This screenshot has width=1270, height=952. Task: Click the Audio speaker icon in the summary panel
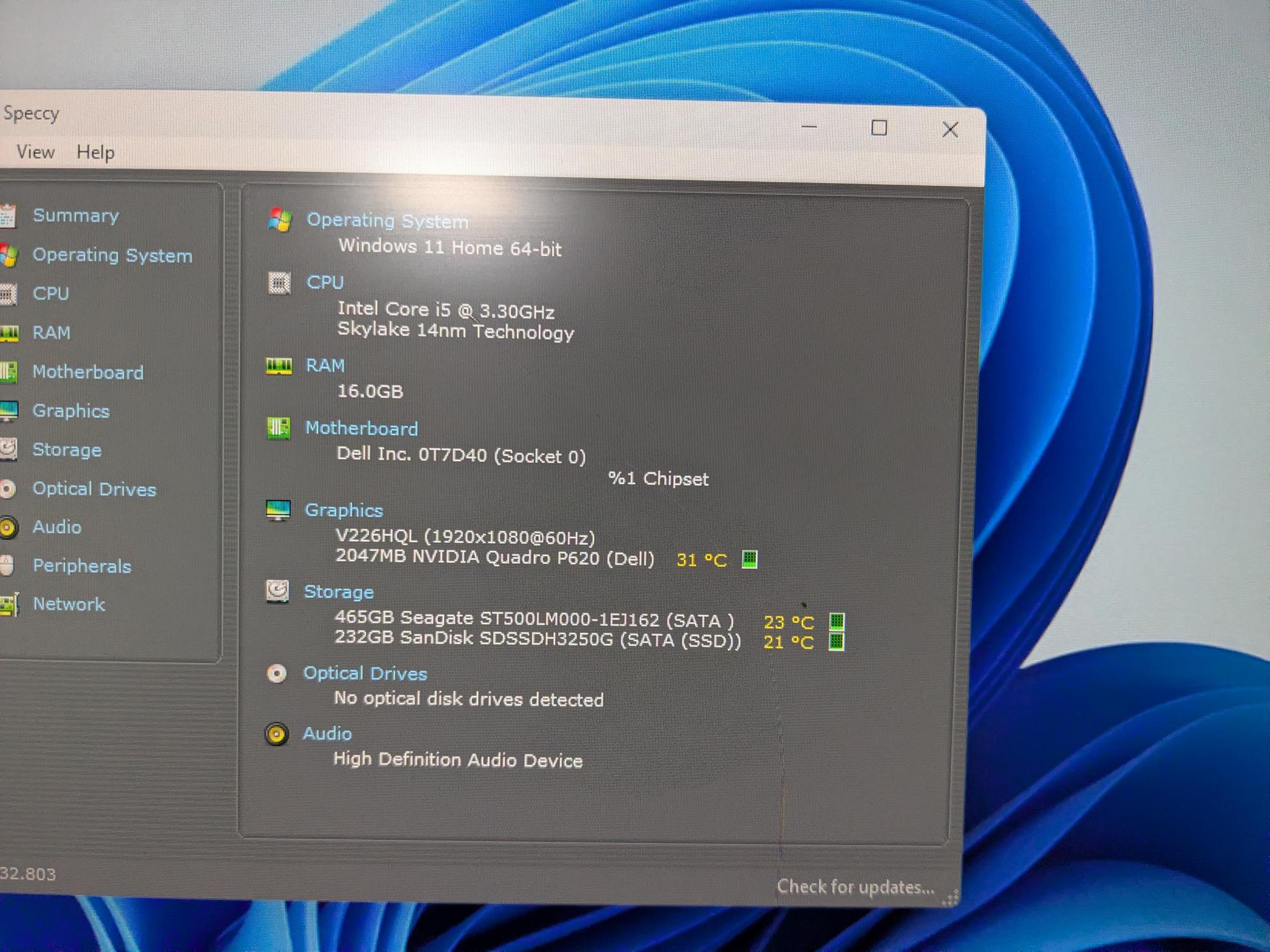pos(277,734)
